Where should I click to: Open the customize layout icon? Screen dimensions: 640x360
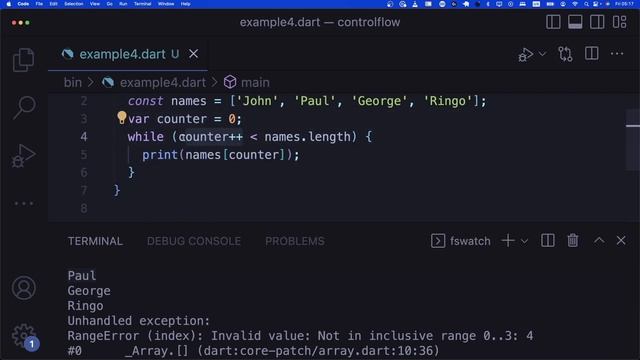[619, 22]
